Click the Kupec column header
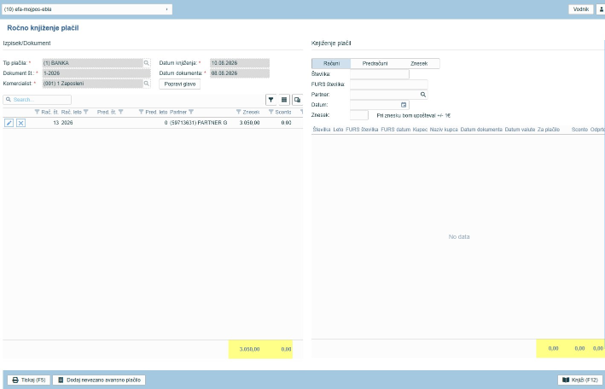 coord(420,130)
